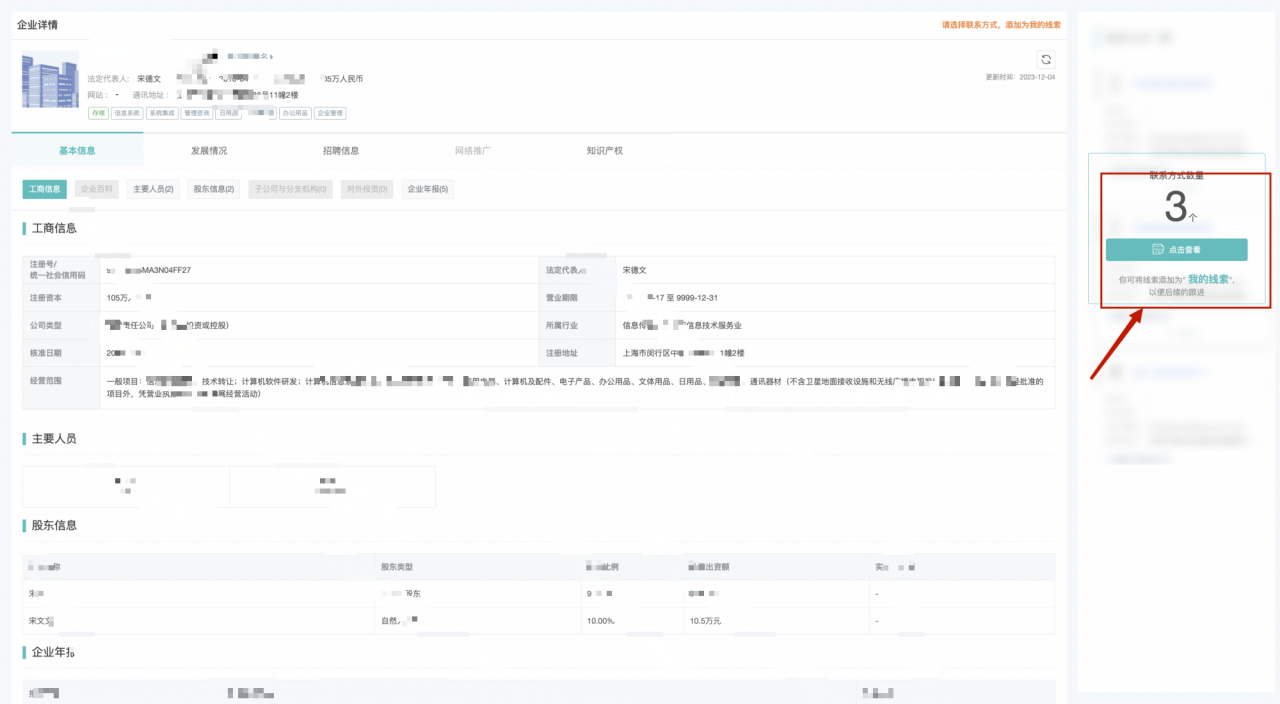Click the 信息技术服务业 industry cell

coord(835,325)
